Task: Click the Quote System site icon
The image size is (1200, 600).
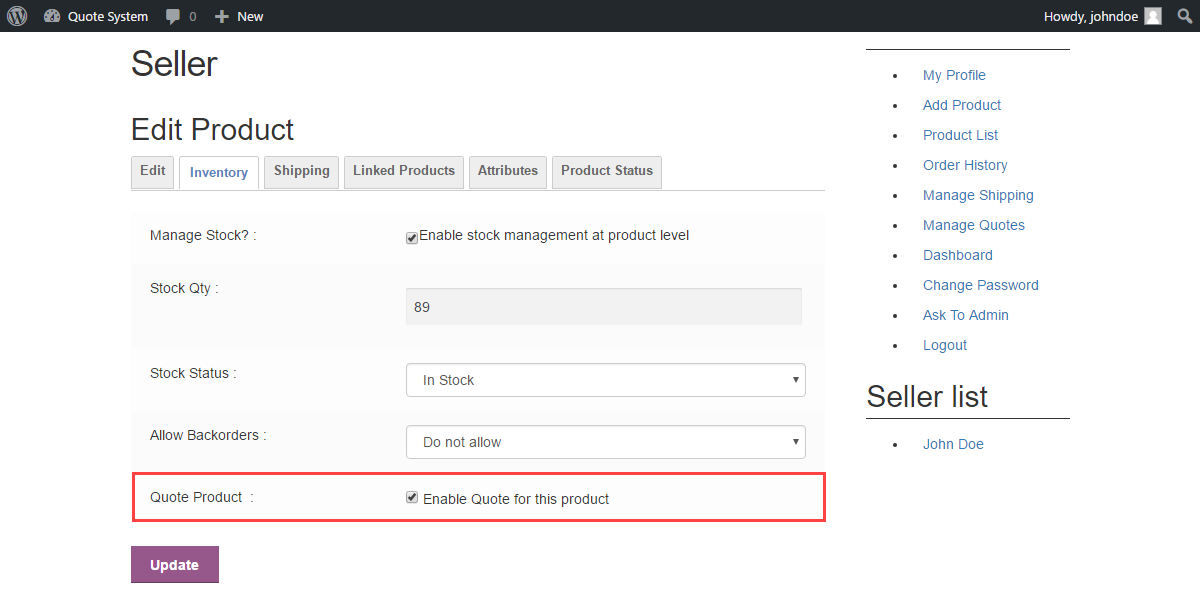Action: 53,16
